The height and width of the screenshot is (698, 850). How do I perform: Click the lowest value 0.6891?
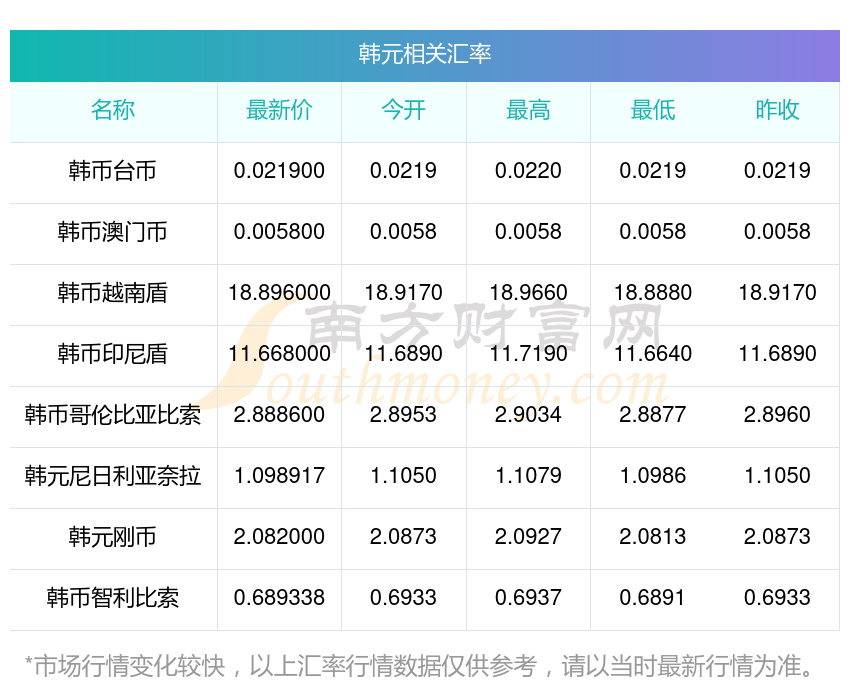pos(653,598)
